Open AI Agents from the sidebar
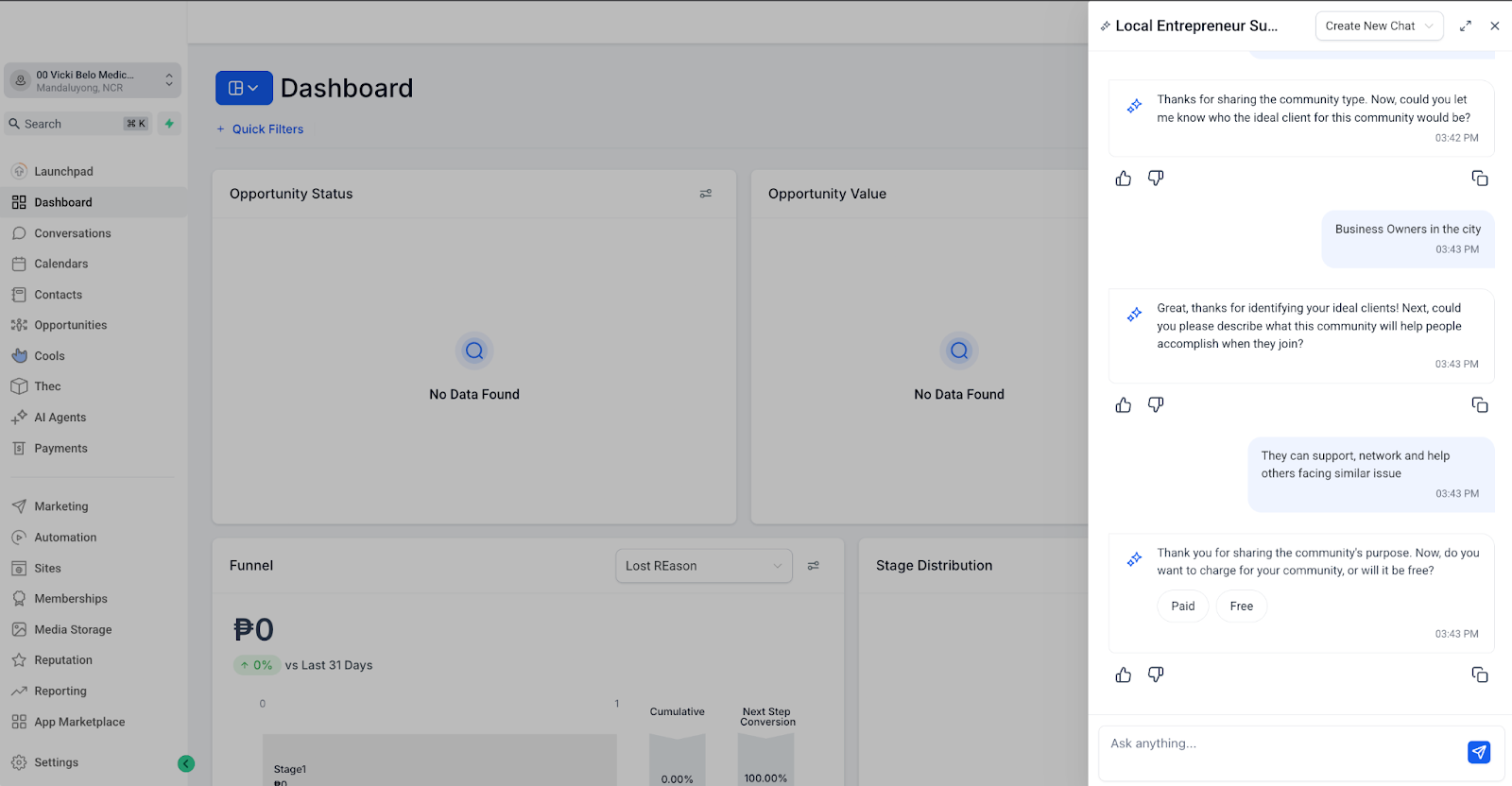This screenshot has width=1512, height=786. tap(60, 418)
